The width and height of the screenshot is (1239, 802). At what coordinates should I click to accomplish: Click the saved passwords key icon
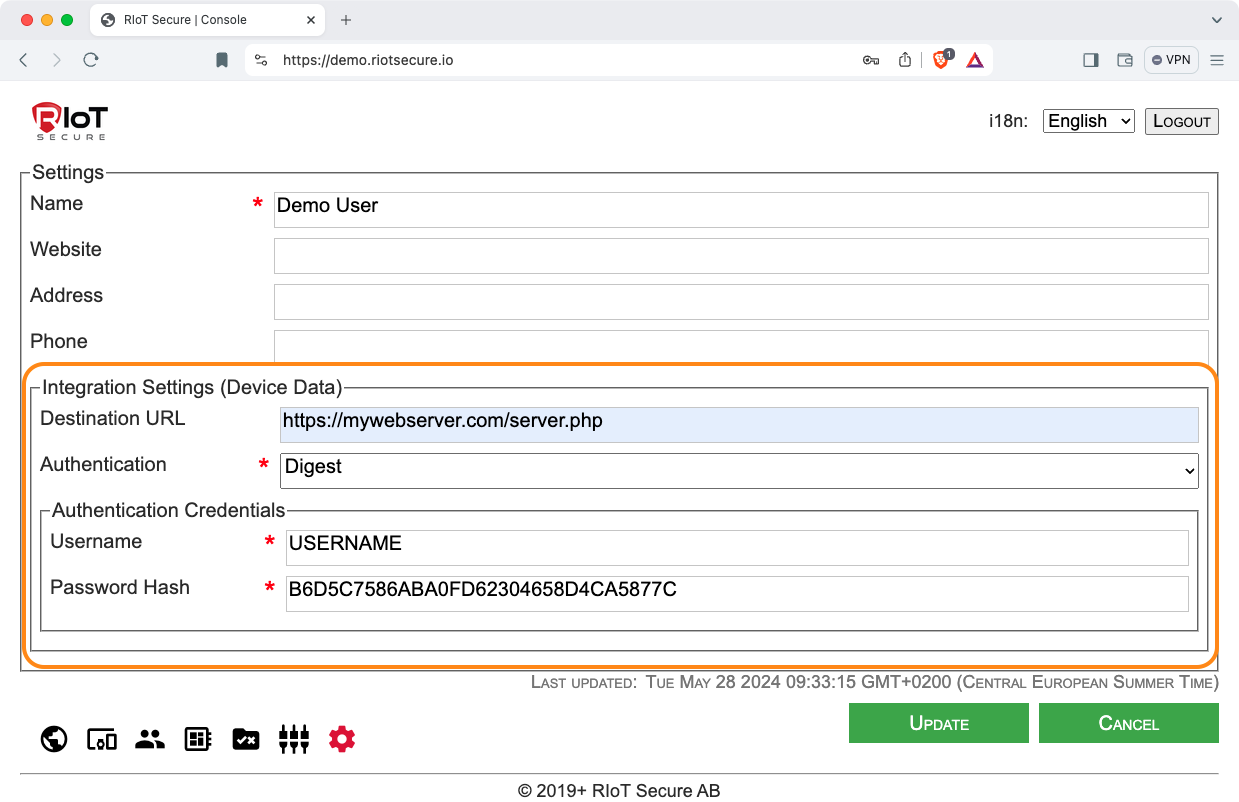click(x=871, y=60)
